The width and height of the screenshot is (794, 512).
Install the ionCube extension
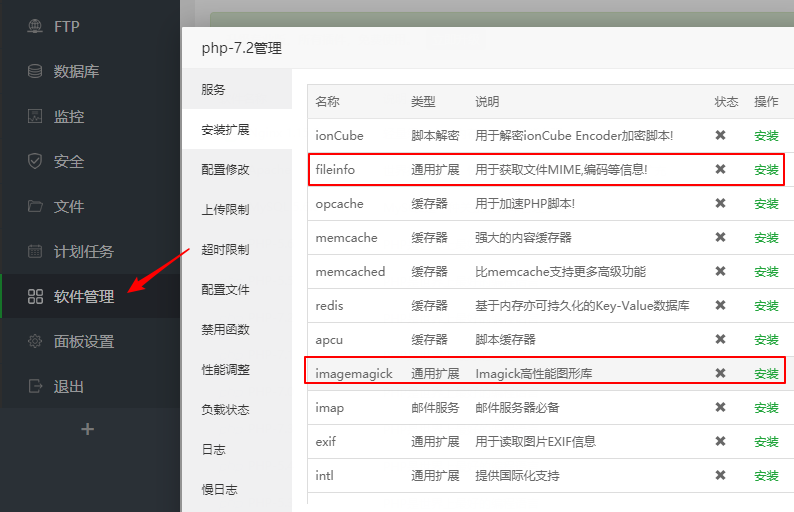[766, 136]
